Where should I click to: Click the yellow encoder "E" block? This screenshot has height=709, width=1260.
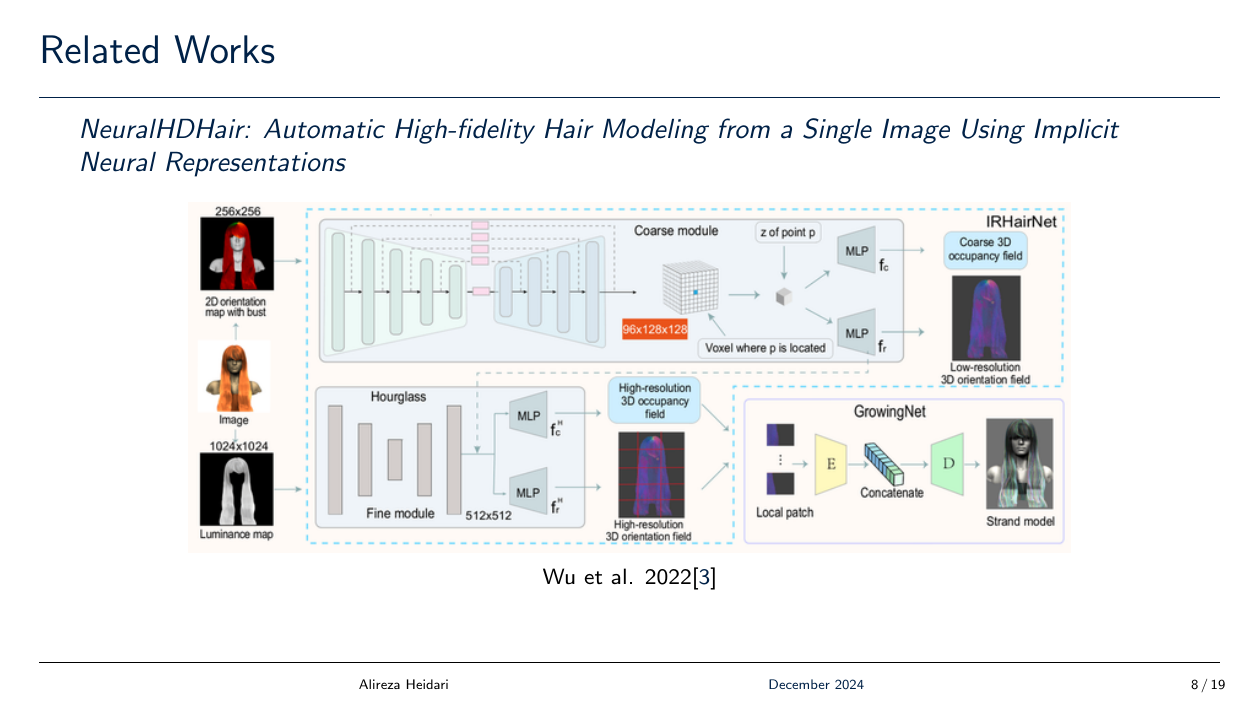pyautogui.click(x=831, y=464)
